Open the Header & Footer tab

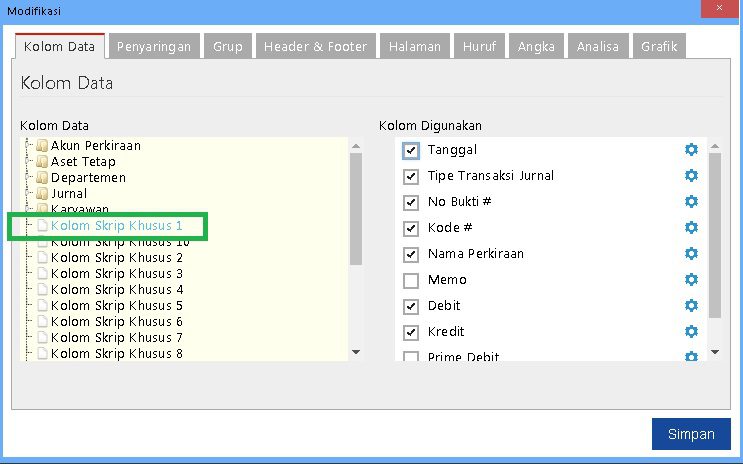(x=316, y=46)
